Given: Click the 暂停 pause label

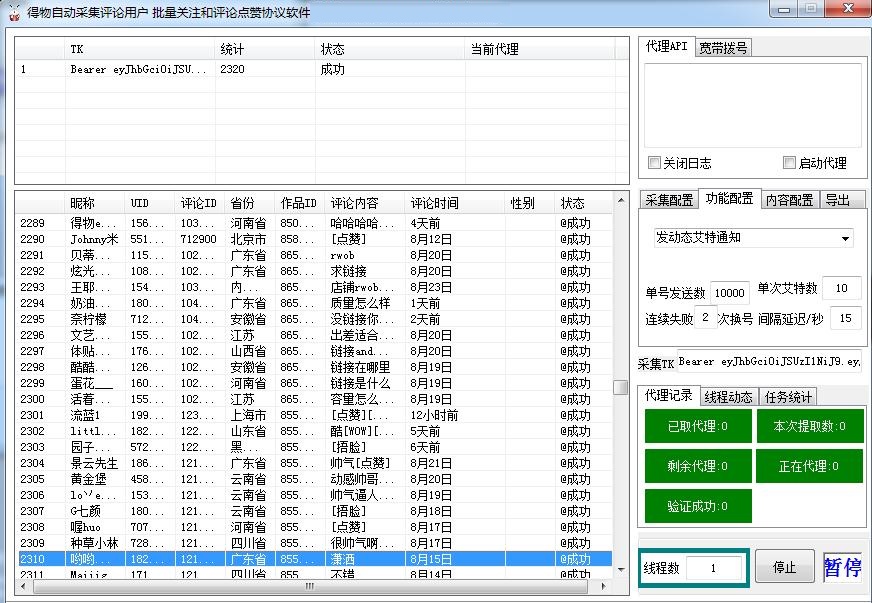Looking at the screenshot, I should 842,568.
